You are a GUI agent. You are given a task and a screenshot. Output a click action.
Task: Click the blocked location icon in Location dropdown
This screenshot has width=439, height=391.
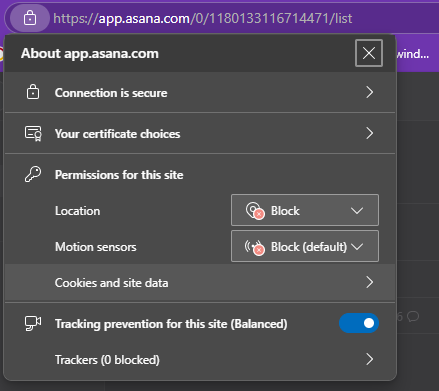point(255,211)
